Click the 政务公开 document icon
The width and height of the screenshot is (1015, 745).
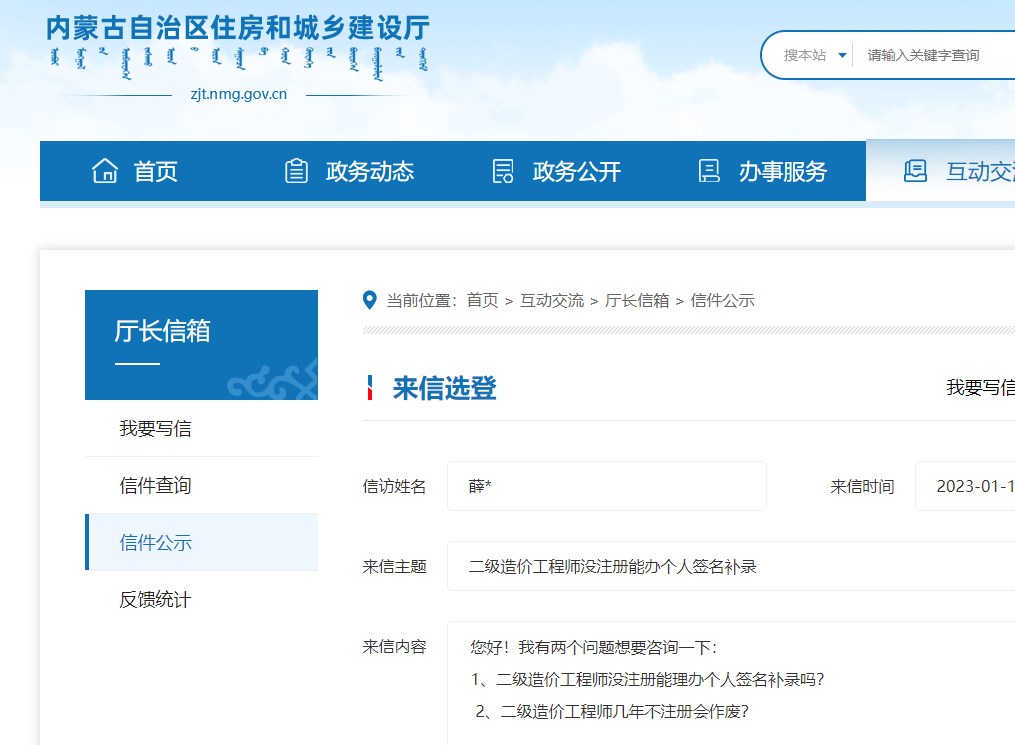503,171
